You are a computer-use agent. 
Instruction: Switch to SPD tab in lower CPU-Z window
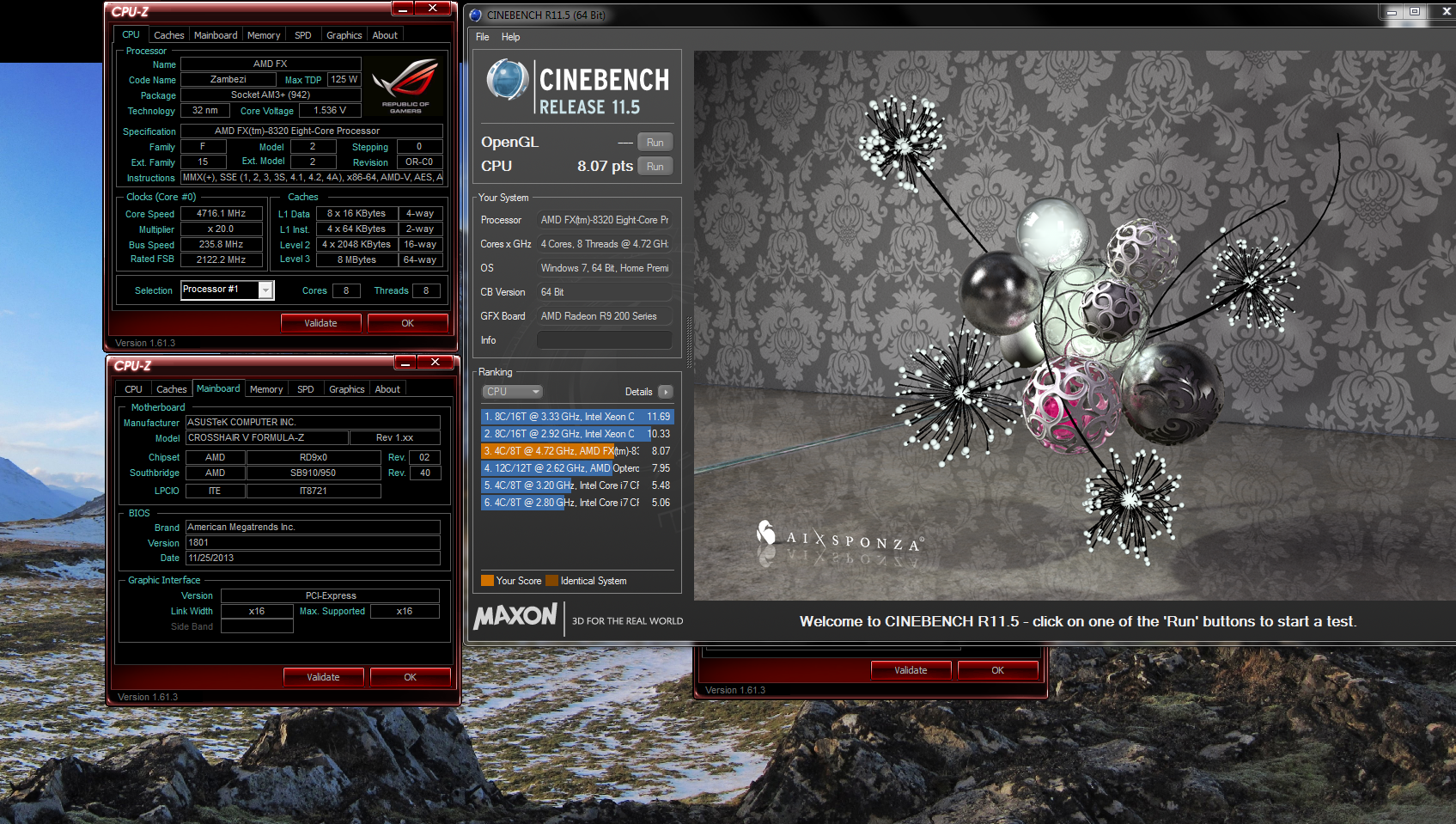click(306, 389)
